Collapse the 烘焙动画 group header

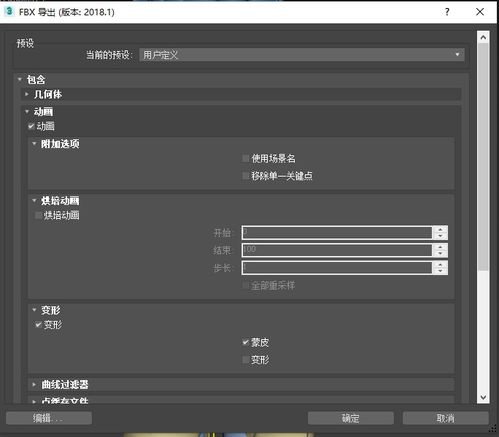(34, 200)
